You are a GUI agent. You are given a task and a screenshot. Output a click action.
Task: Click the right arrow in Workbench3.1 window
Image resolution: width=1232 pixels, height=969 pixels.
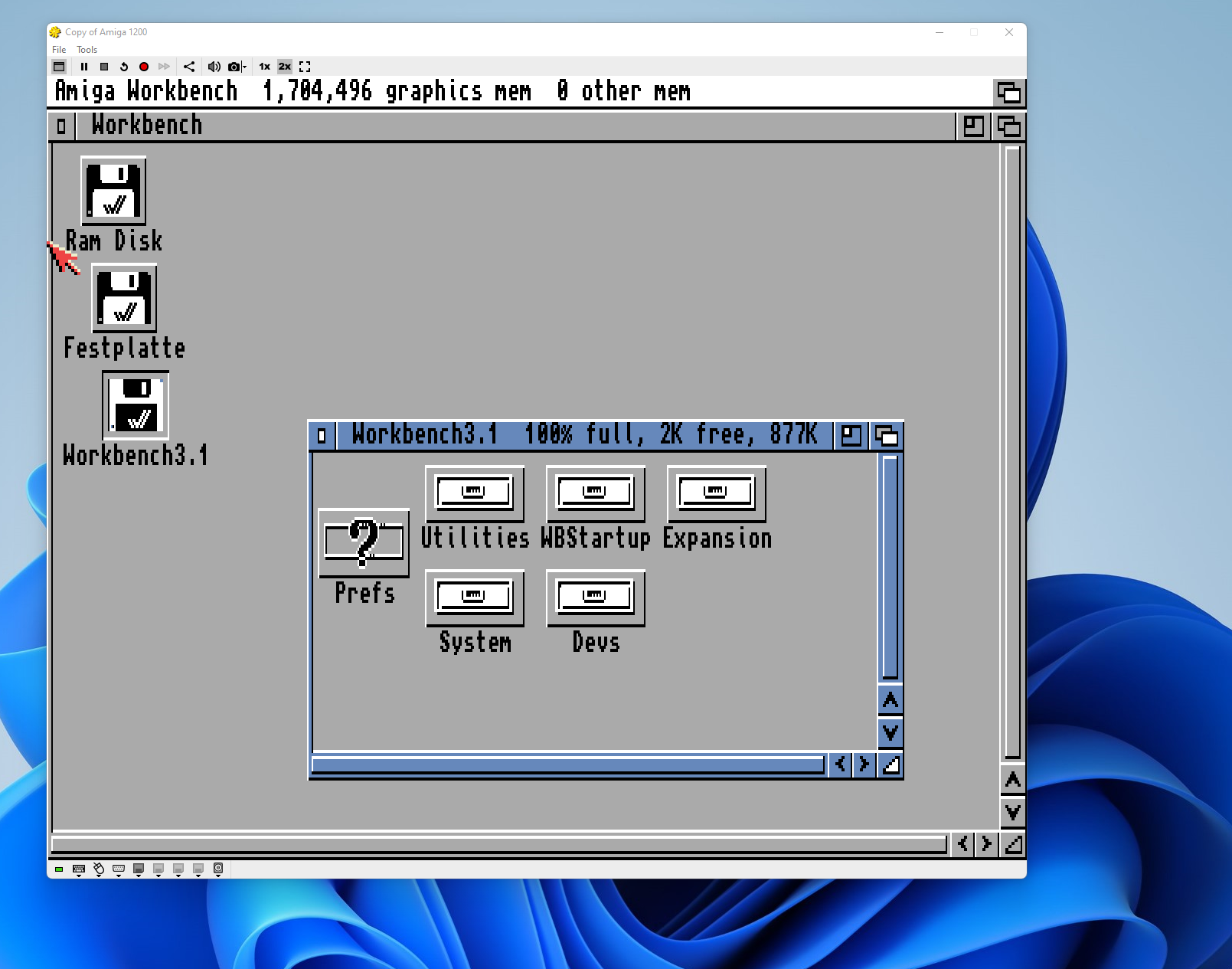click(864, 764)
